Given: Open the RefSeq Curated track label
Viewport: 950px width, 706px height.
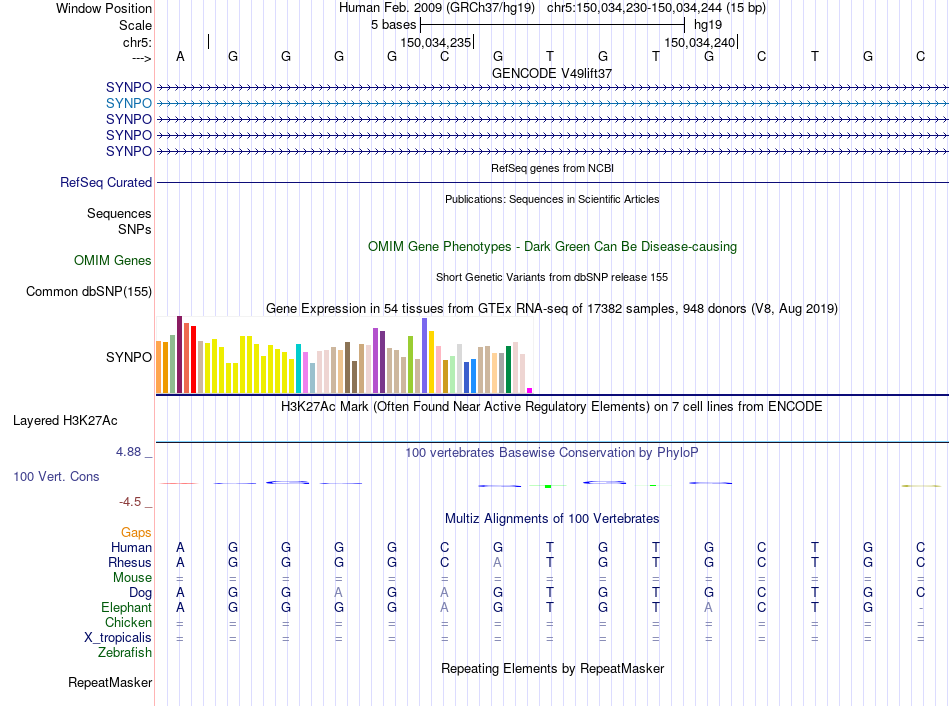Looking at the screenshot, I should (106, 182).
